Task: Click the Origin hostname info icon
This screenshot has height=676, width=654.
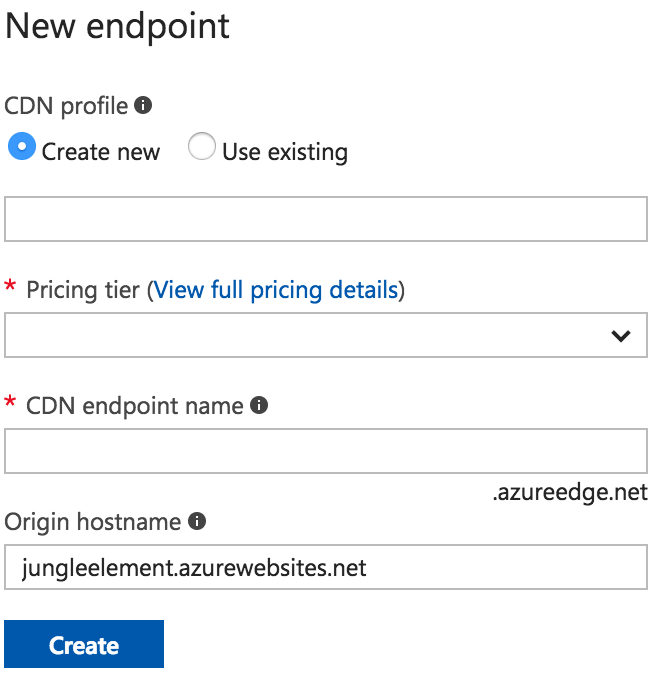Action: coord(197,521)
